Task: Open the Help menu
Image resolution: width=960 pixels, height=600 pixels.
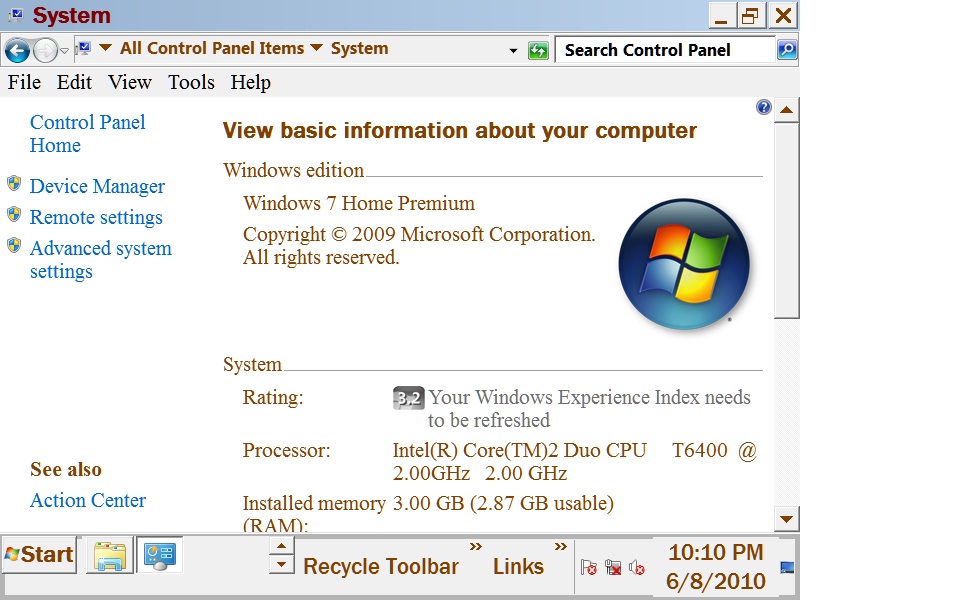Action: [x=250, y=82]
